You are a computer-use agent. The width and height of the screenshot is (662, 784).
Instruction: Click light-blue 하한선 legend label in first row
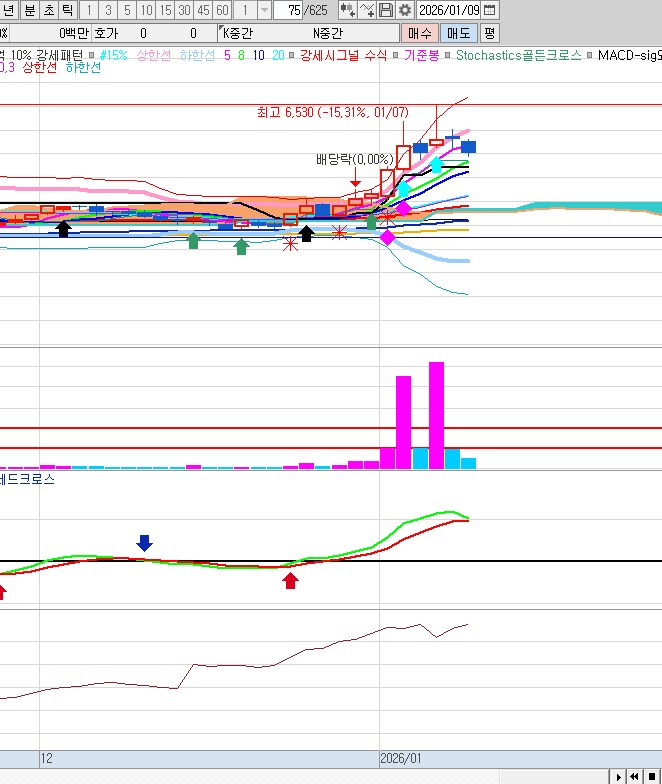pos(197,55)
